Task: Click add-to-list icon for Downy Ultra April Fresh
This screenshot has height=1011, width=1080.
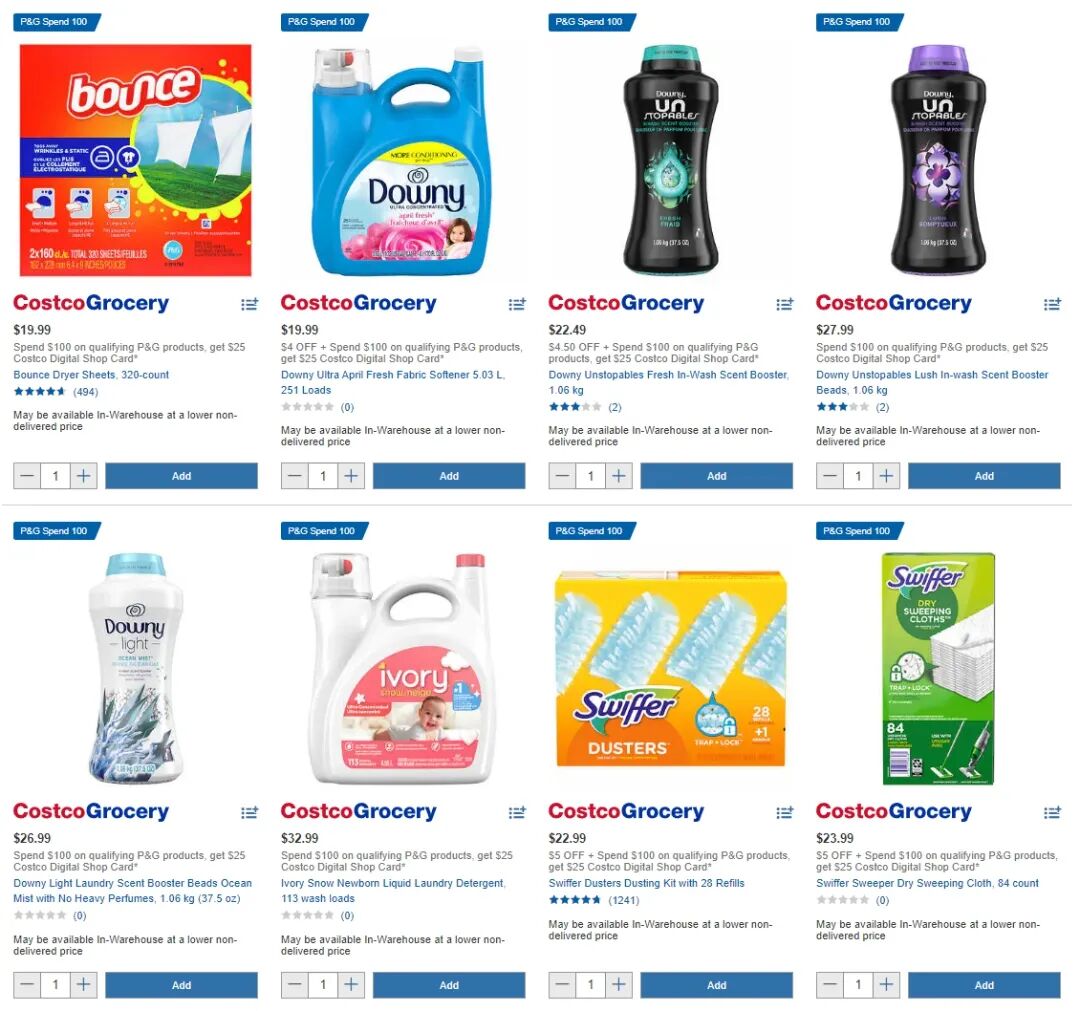Action: [x=517, y=304]
